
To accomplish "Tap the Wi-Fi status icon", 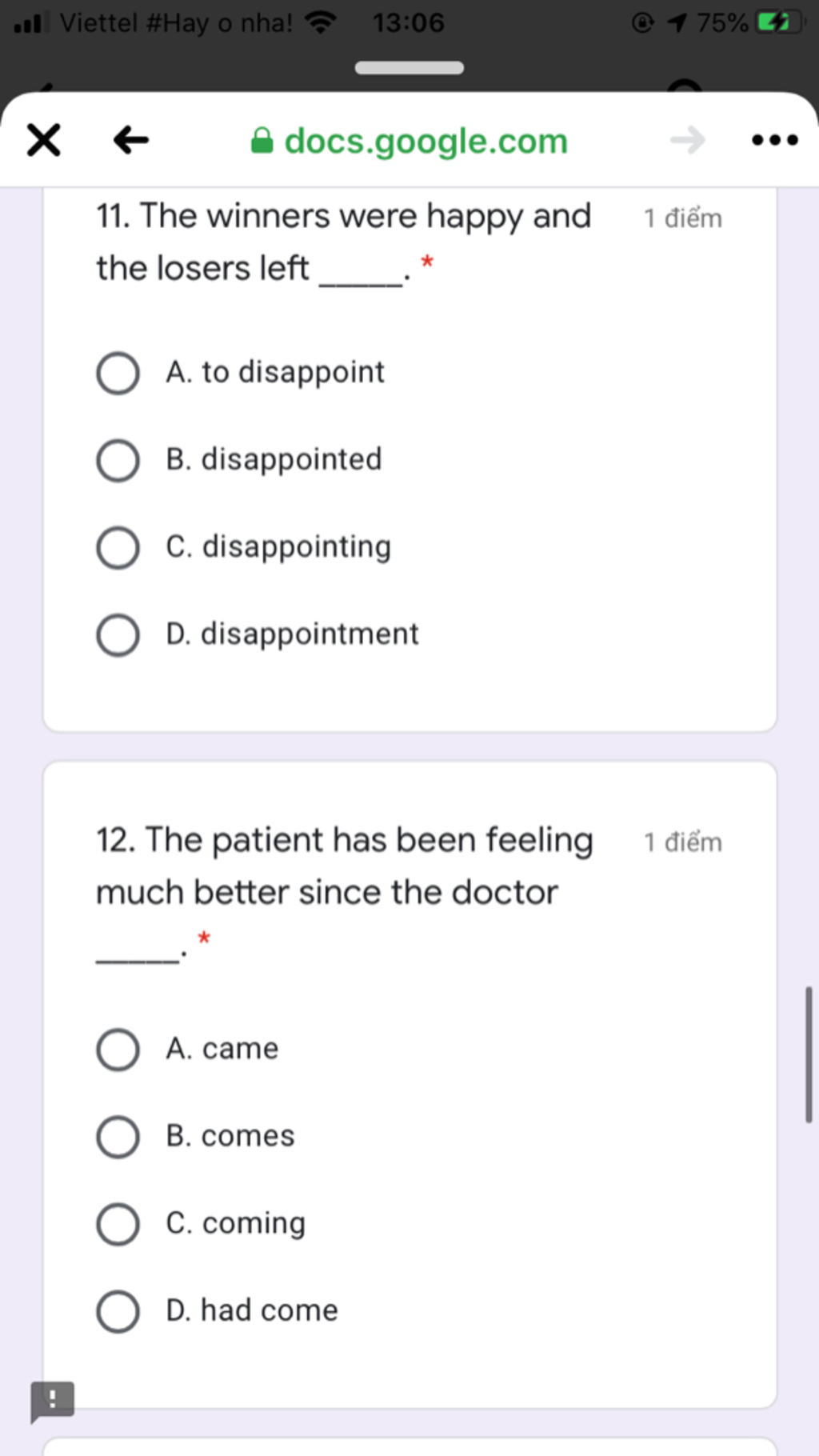I will 321,22.
